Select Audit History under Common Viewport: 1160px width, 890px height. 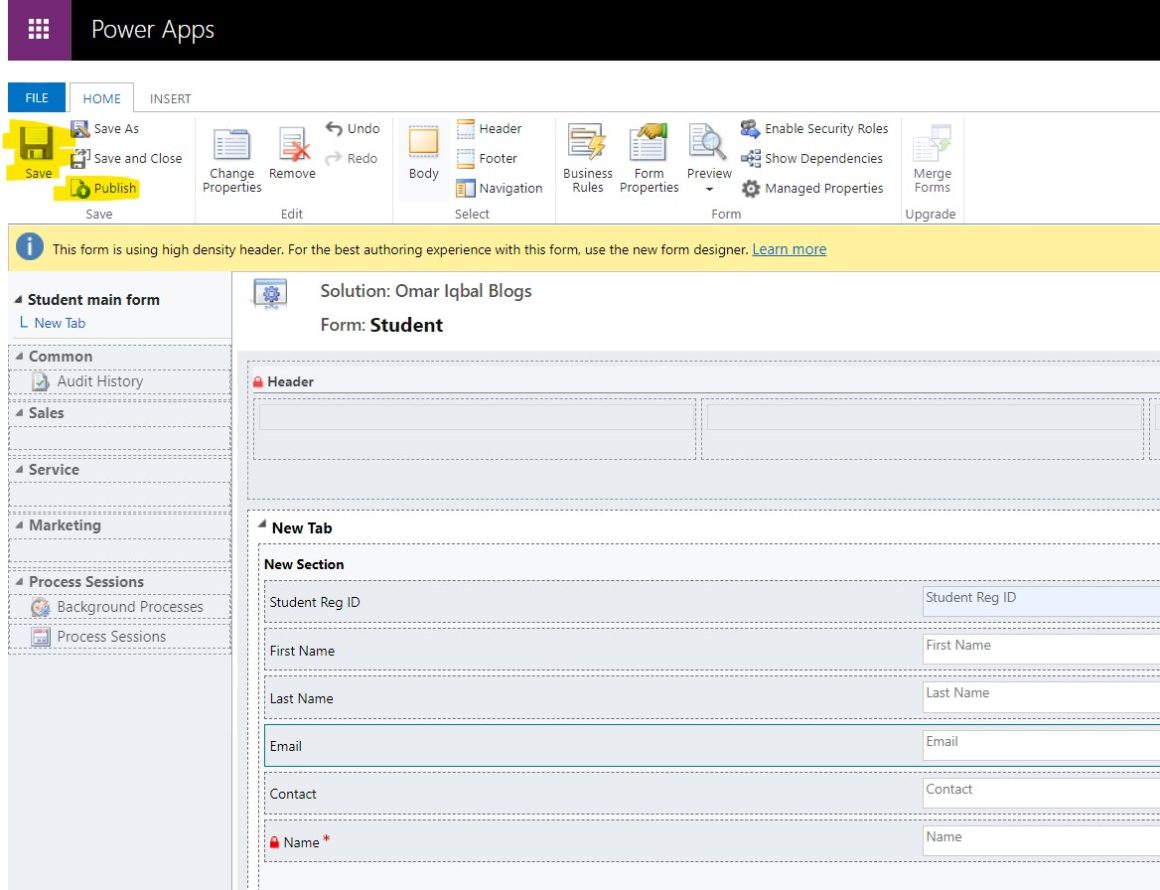tap(100, 381)
